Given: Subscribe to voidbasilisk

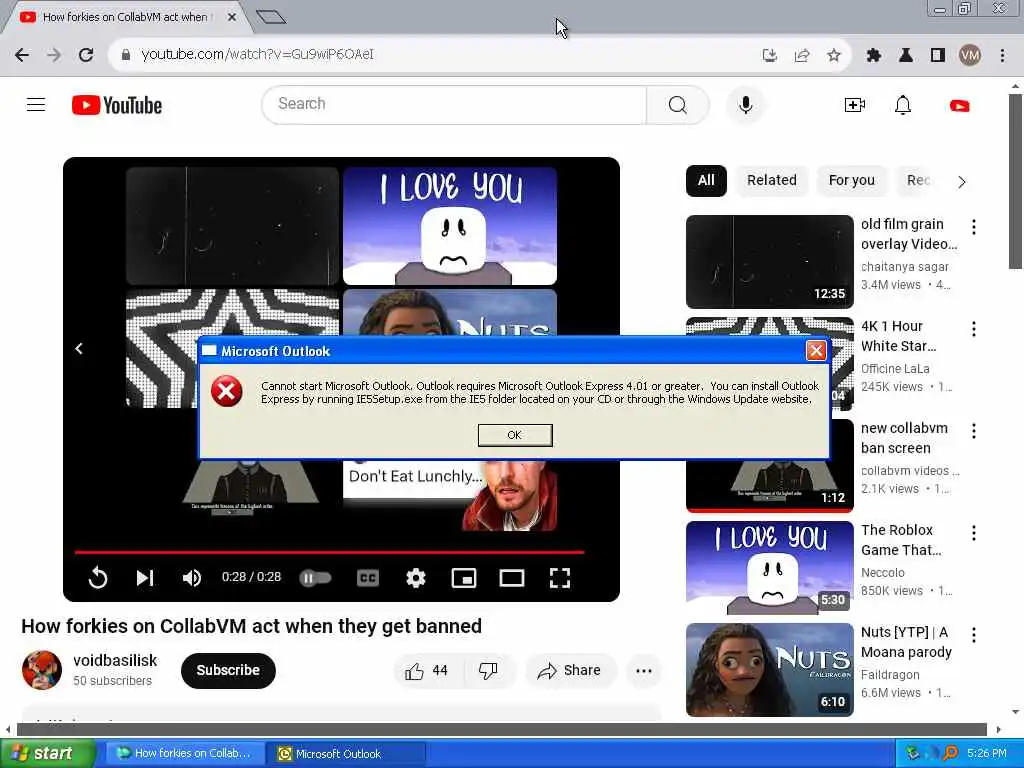Looking at the screenshot, I should coord(228,670).
